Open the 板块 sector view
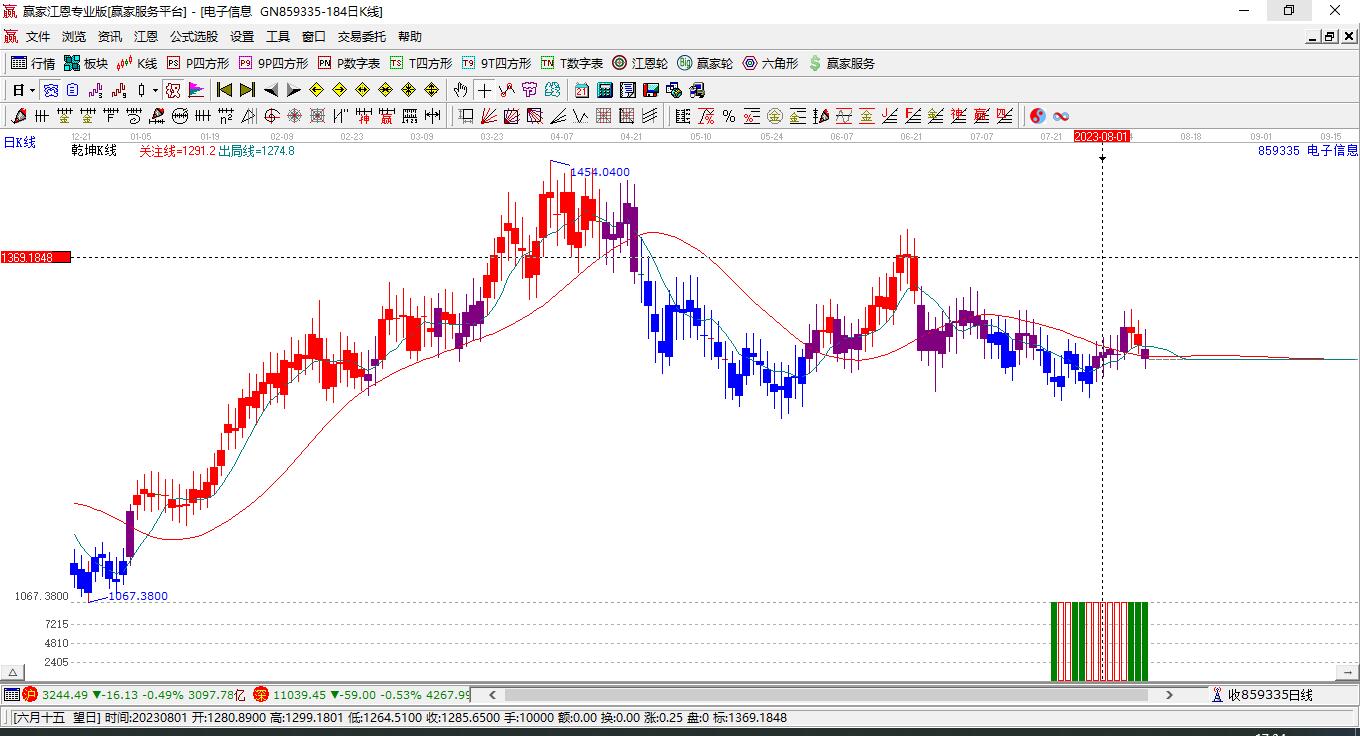 (86, 63)
